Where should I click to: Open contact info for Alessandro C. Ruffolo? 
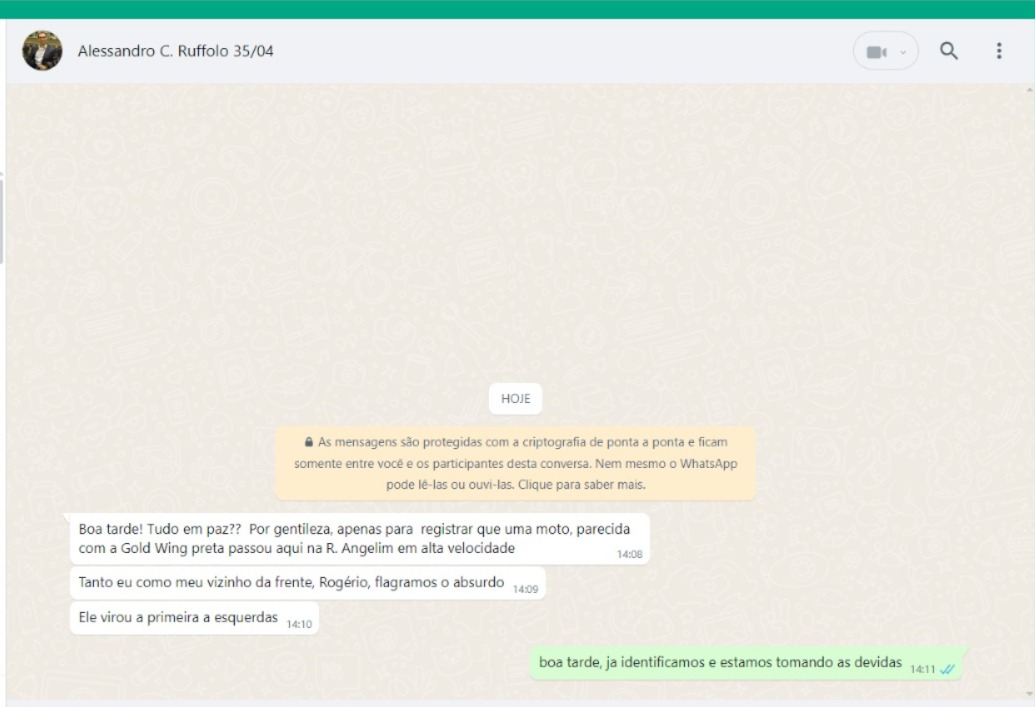[176, 52]
